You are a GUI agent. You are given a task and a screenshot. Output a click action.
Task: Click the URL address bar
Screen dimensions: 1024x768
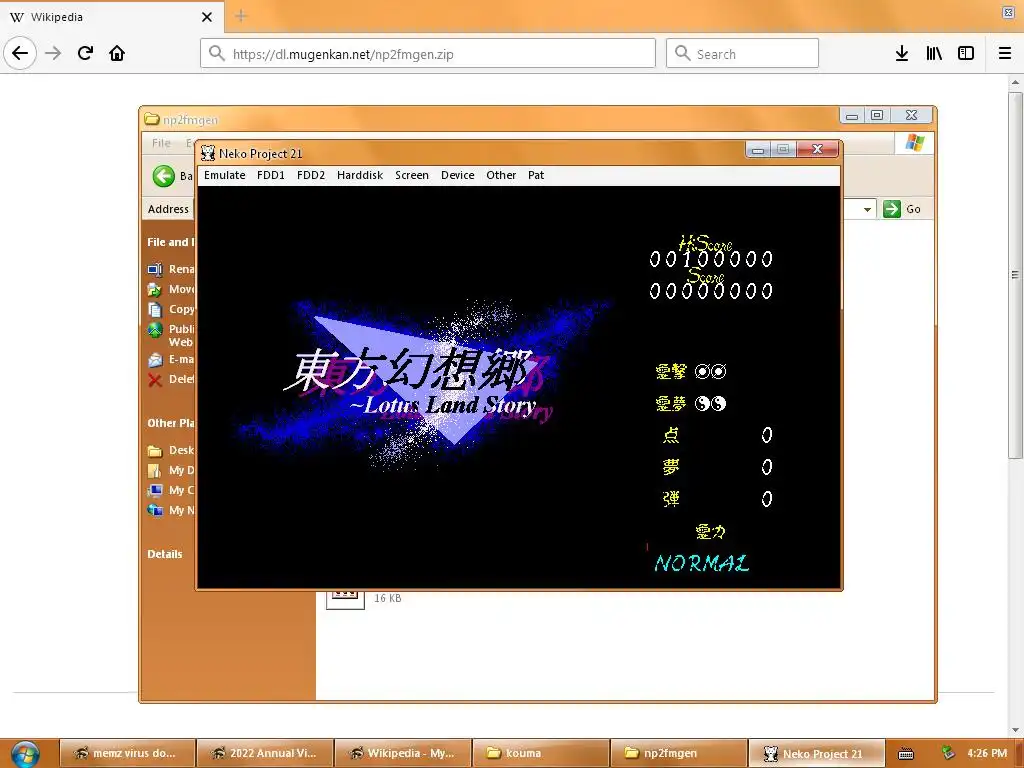tap(428, 54)
